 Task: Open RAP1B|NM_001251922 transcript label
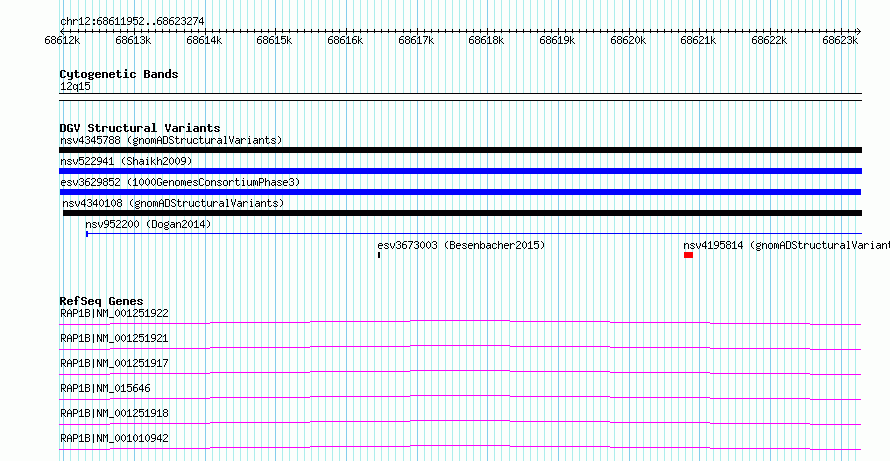pos(114,313)
